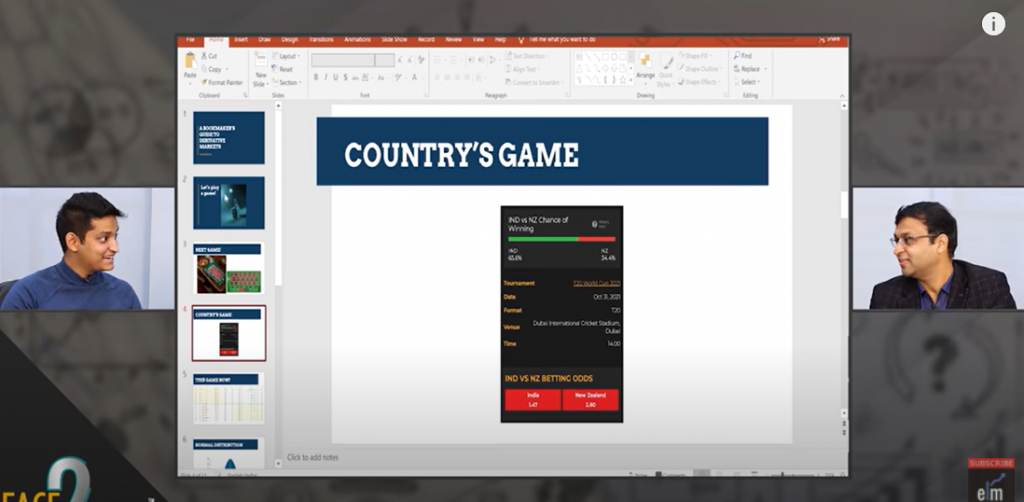
Task: Click Convert to SmartArt
Action: point(535,83)
